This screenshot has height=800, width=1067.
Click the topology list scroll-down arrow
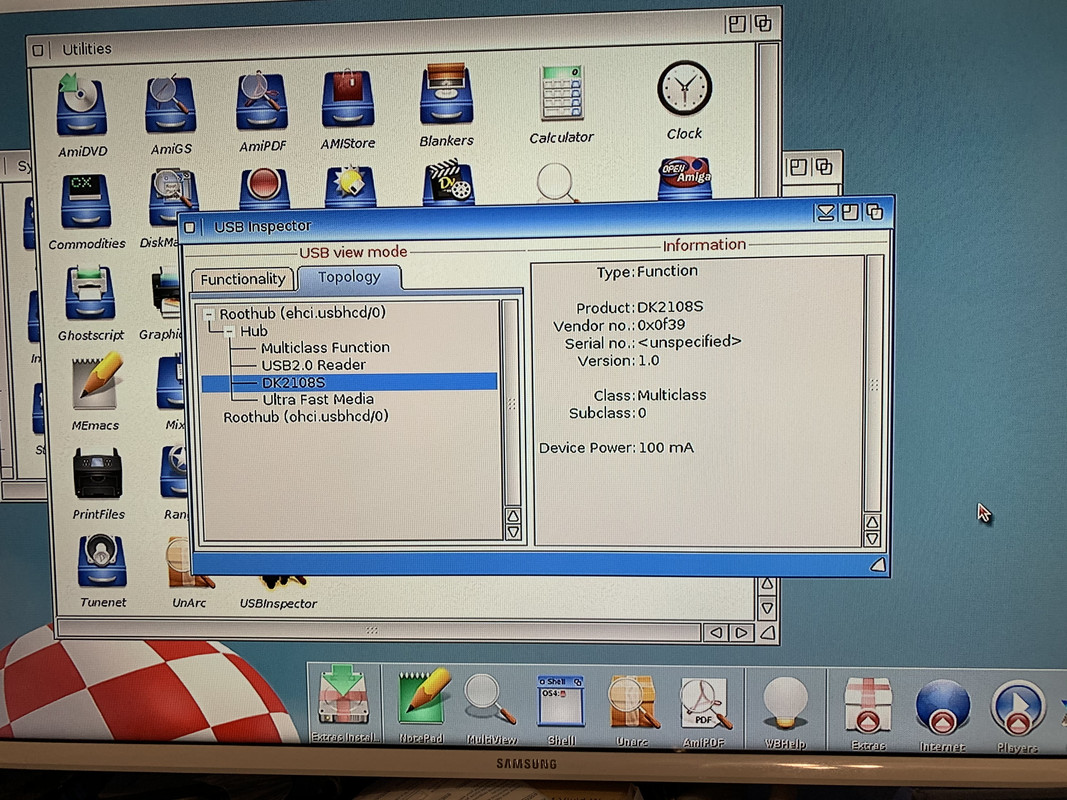[x=513, y=532]
